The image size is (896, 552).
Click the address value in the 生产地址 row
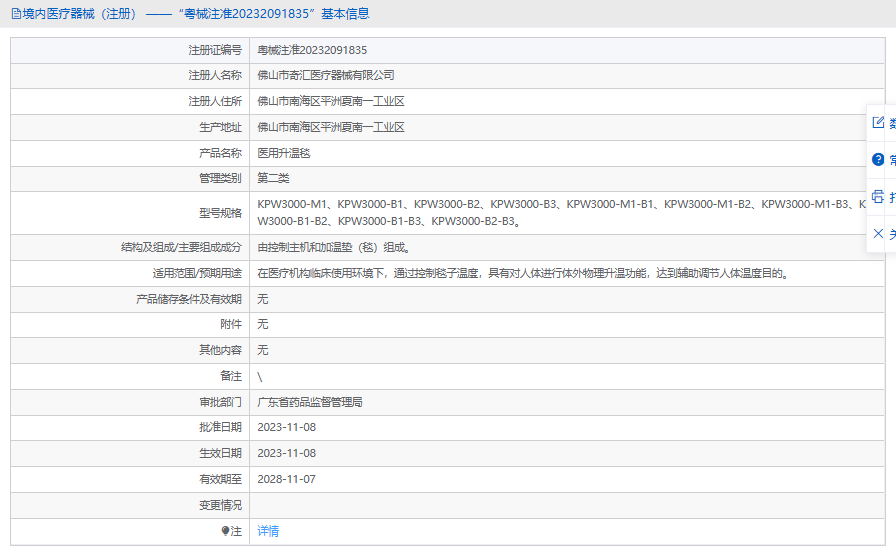[331, 127]
